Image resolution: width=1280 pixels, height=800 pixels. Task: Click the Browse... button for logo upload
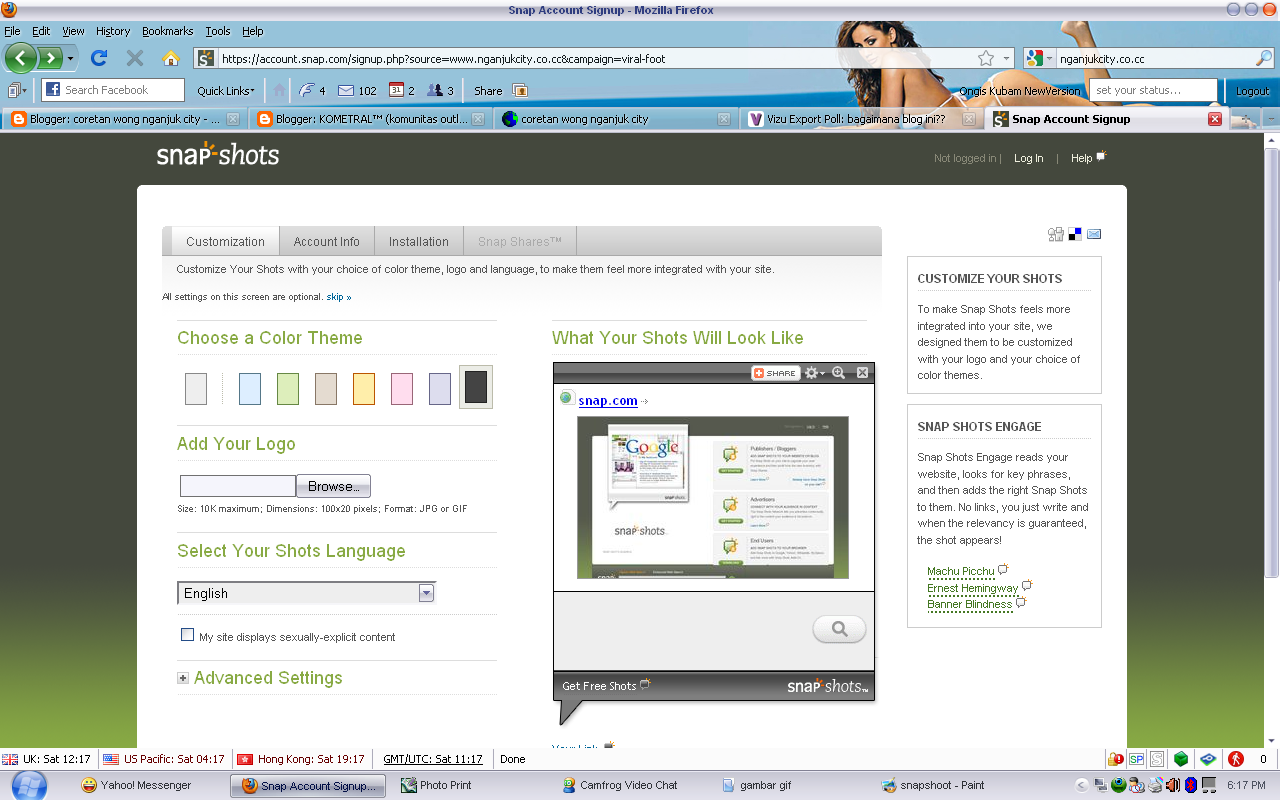(333, 486)
